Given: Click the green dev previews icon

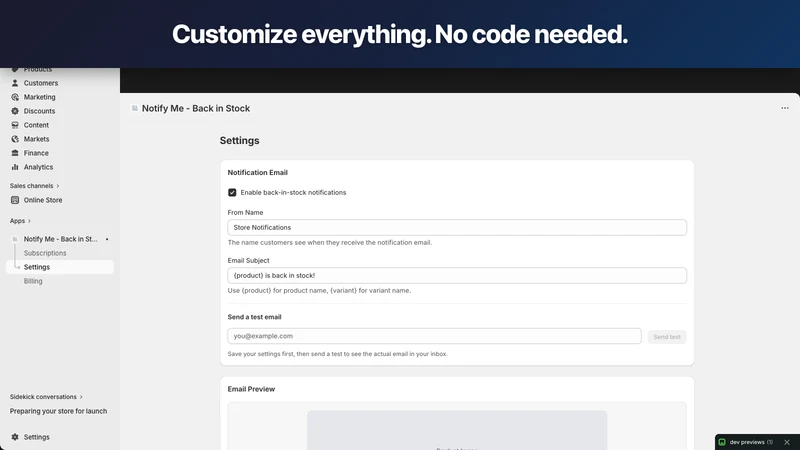Looking at the screenshot, I should (722, 442).
